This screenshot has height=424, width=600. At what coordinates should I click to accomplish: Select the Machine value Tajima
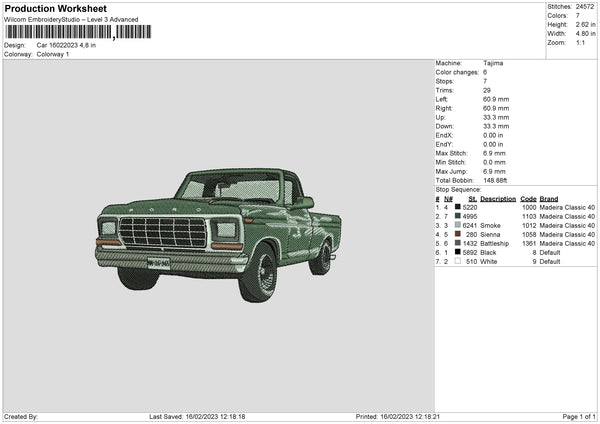tap(493, 62)
